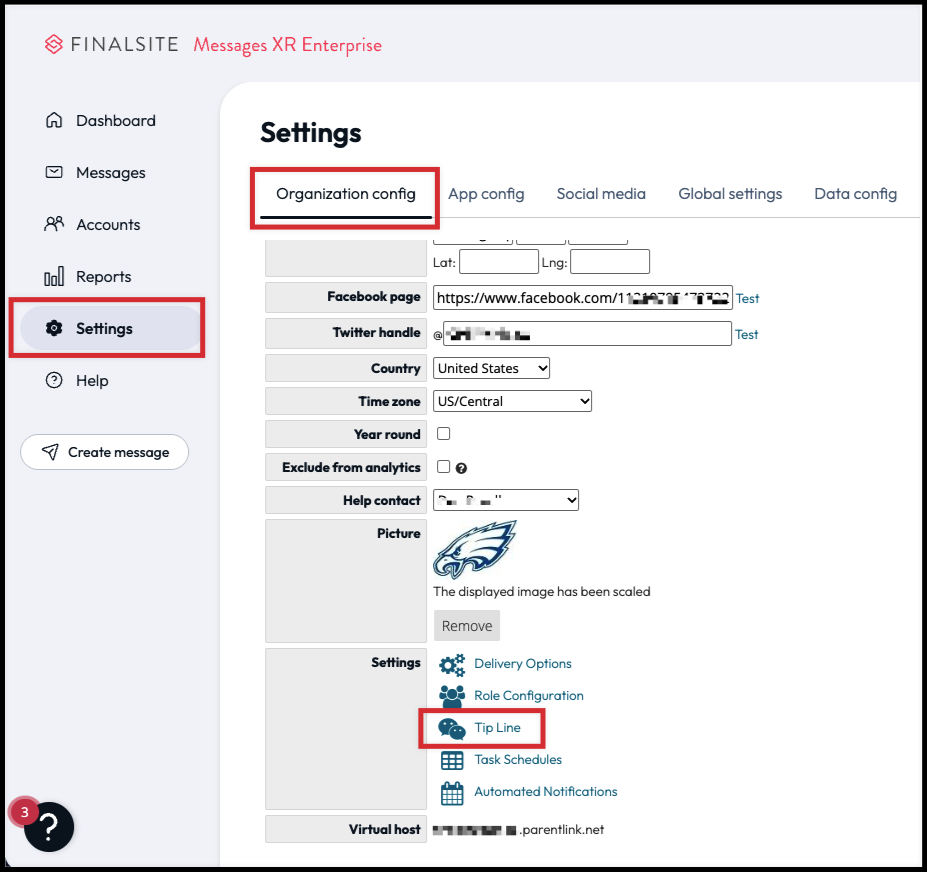This screenshot has height=872, width=927.
Task: Click the Exclude from analytics help icon
Action: point(462,468)
